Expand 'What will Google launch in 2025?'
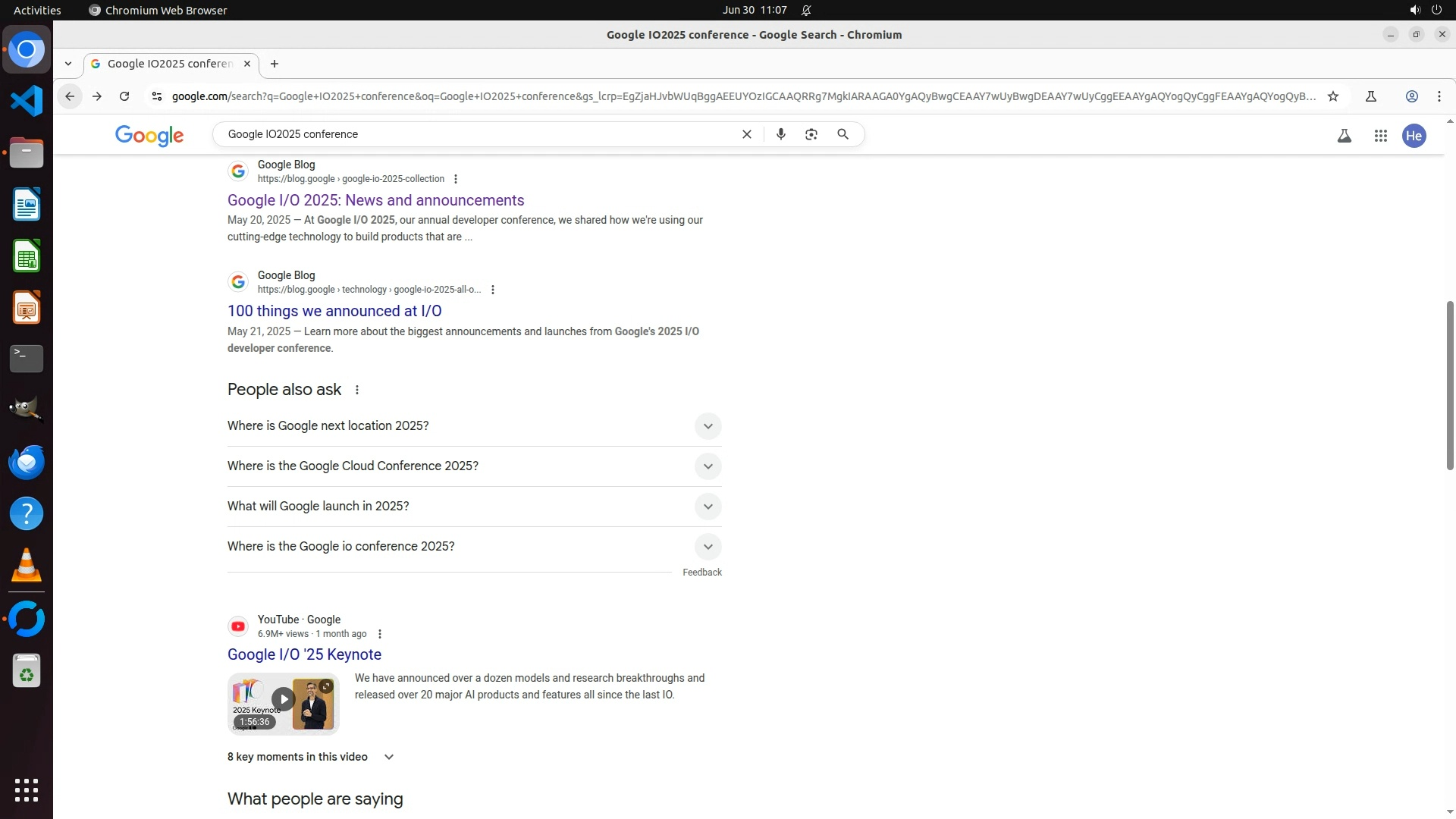This screenshot has width=1456, height=819. [707, 507]
